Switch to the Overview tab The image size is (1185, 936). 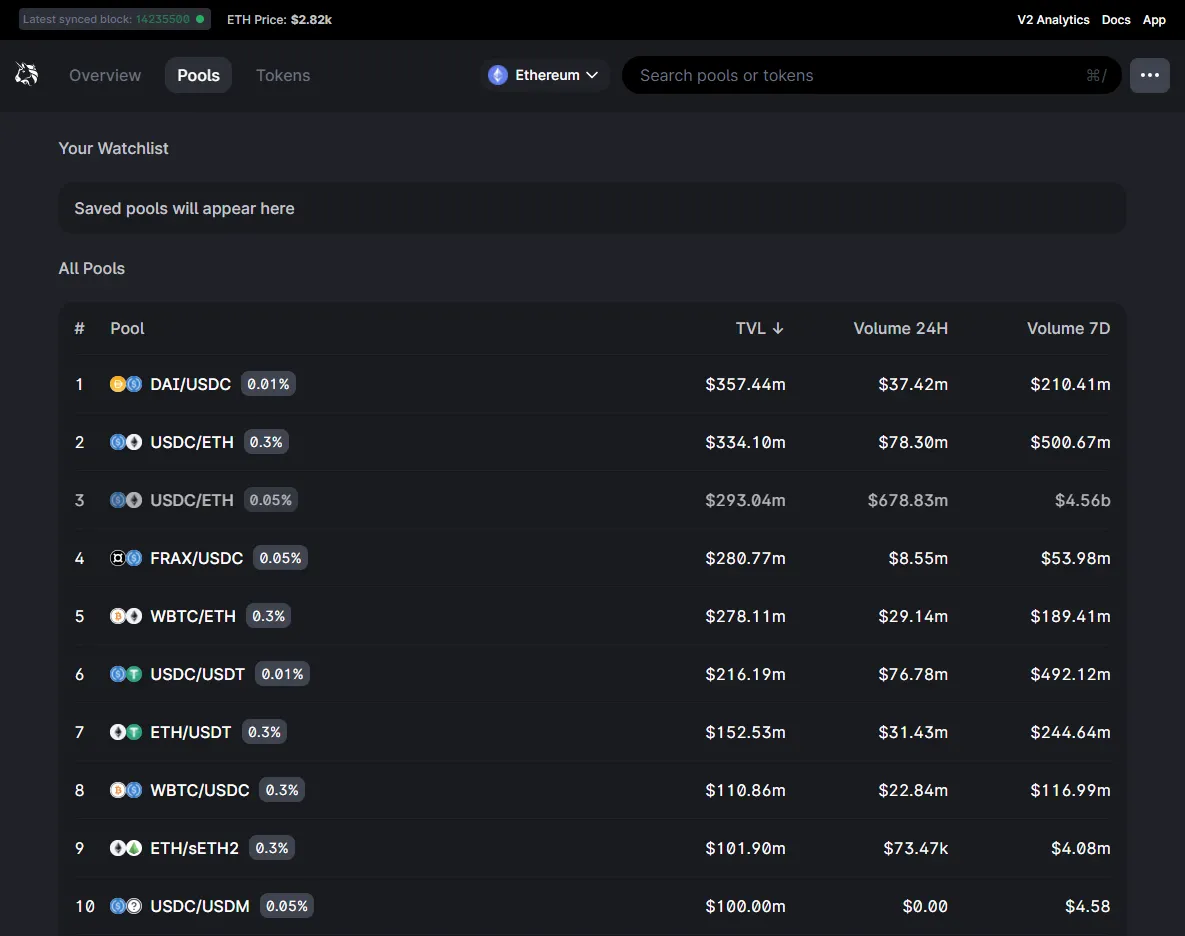pos(105,75)
